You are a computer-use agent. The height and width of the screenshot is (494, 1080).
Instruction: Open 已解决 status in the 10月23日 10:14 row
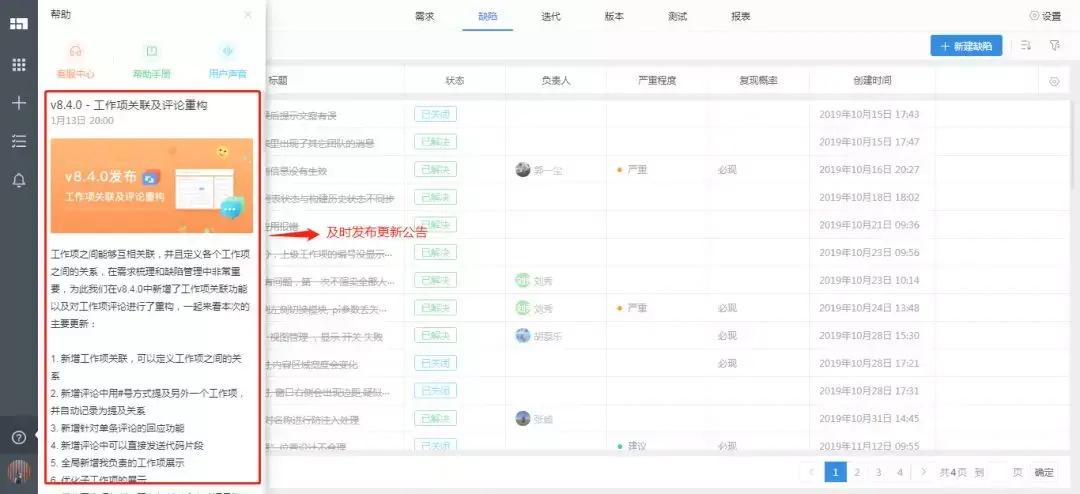point(435,280)
